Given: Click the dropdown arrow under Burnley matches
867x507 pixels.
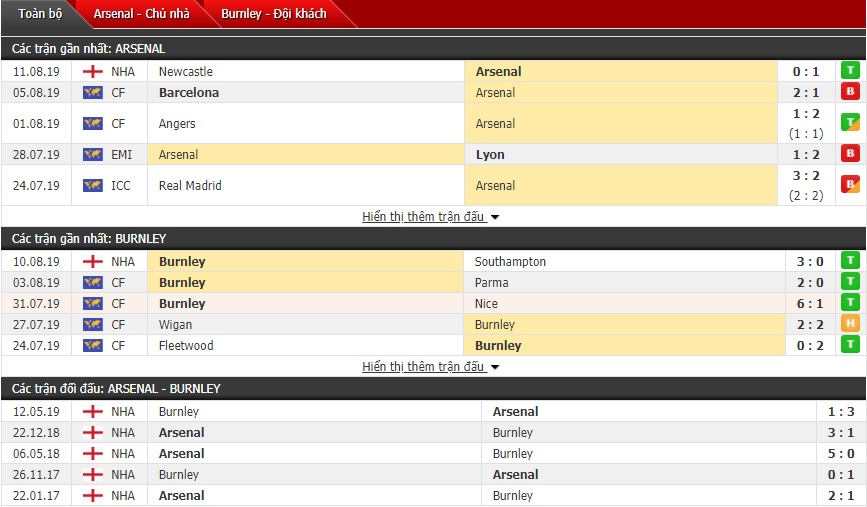Looking at the screenshot, I should 495,367.
